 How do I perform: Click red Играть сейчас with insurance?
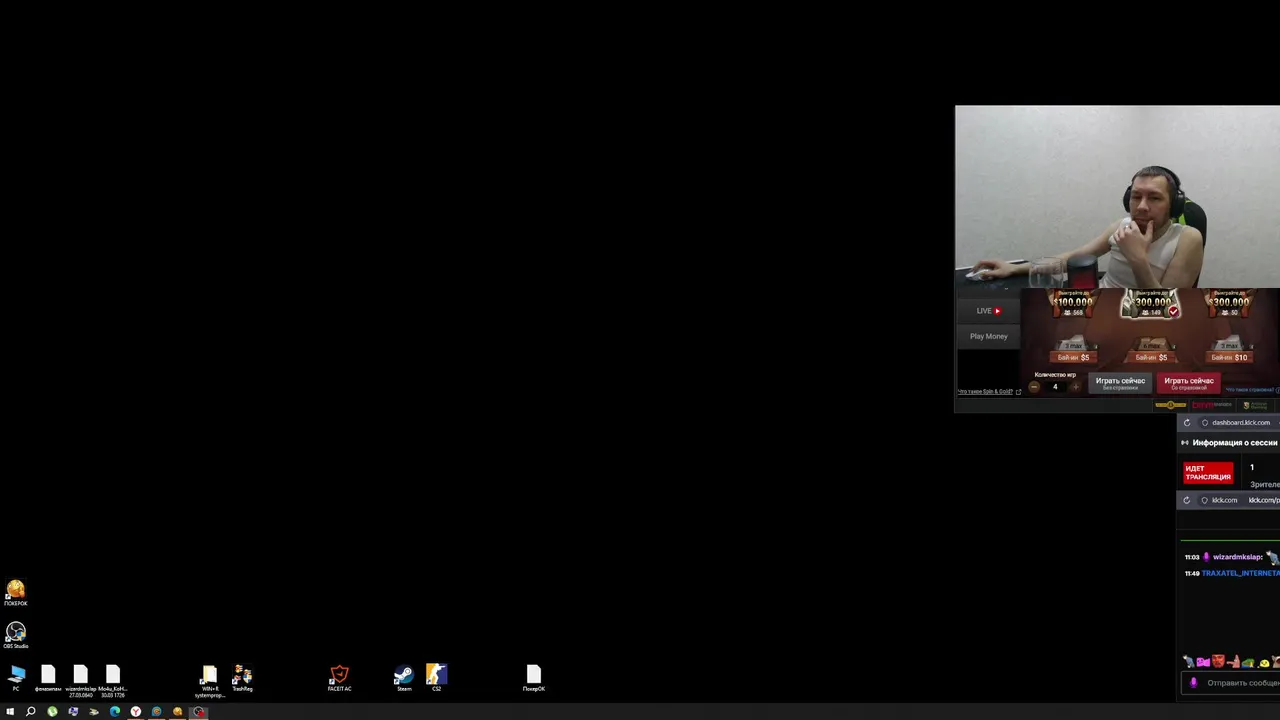click(x=1189, y=383)
